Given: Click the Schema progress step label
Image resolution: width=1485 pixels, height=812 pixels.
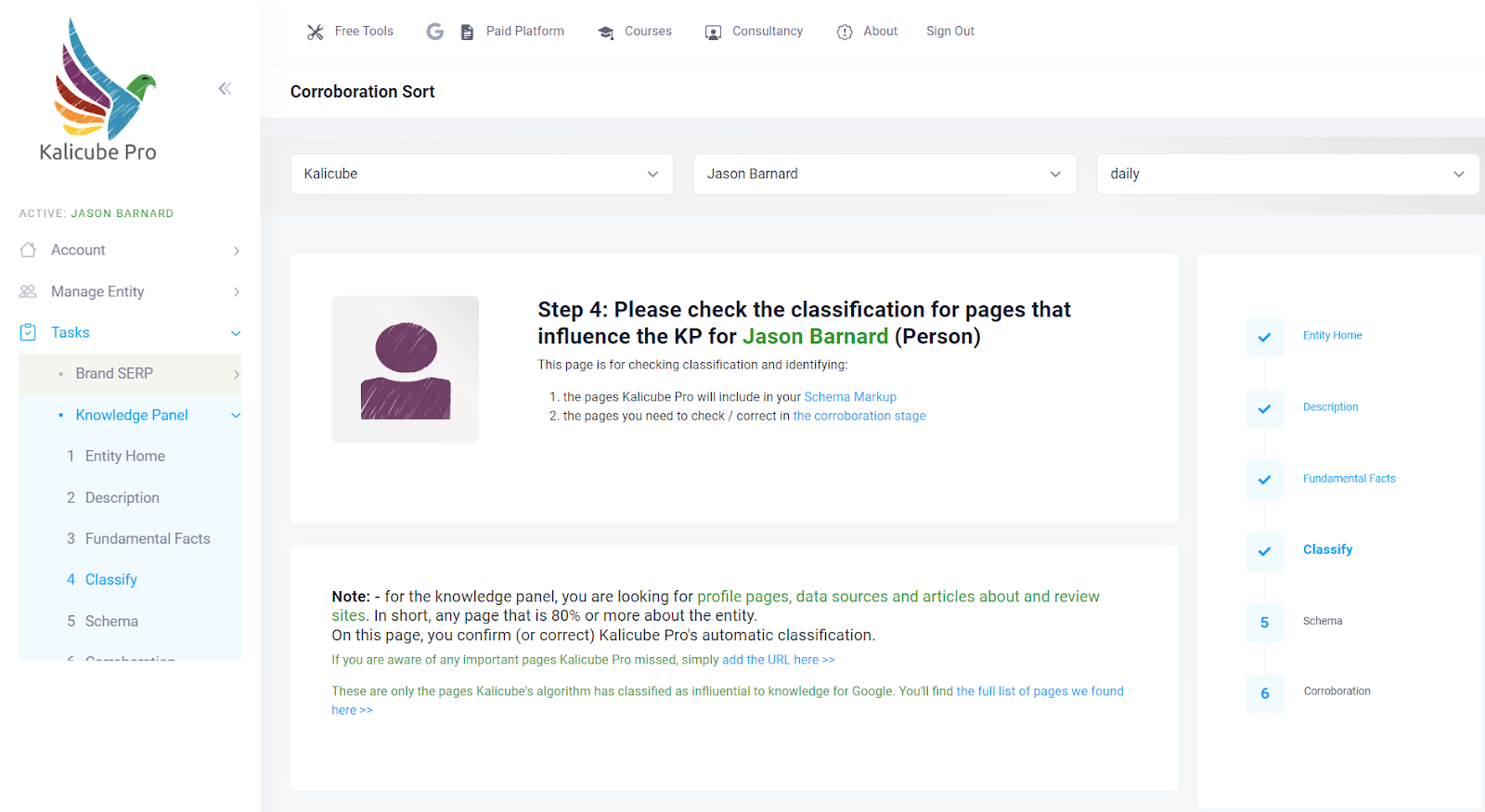Looking at the screenshot, I should click(x=1322, y=621).
